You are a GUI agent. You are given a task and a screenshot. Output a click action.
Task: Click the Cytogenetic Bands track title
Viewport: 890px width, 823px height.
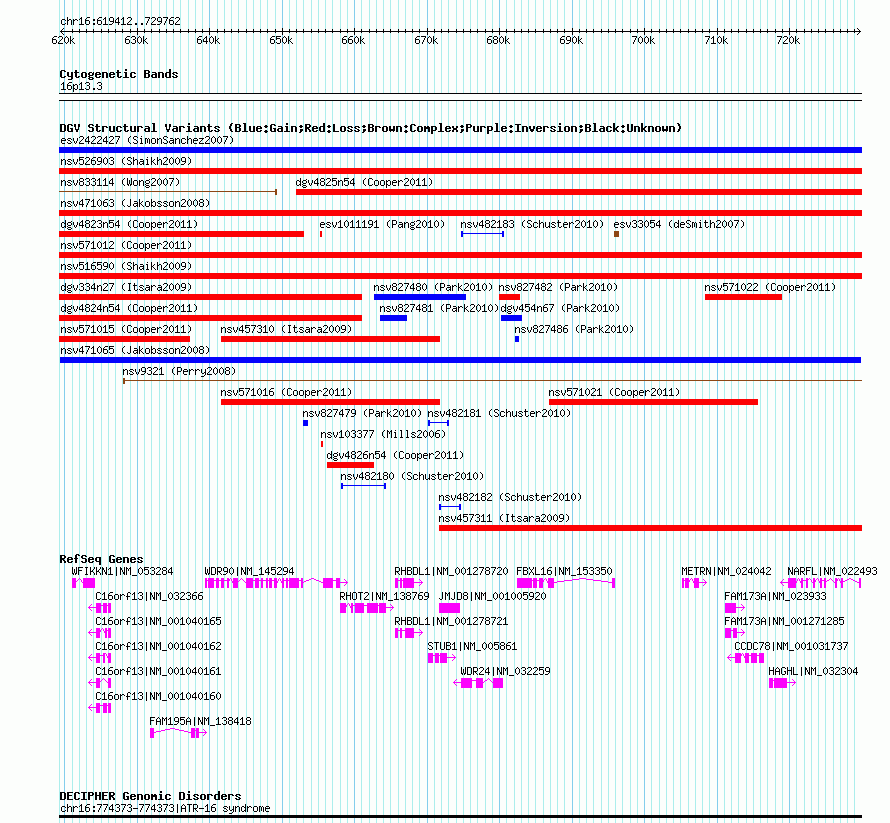coord(119,74)
